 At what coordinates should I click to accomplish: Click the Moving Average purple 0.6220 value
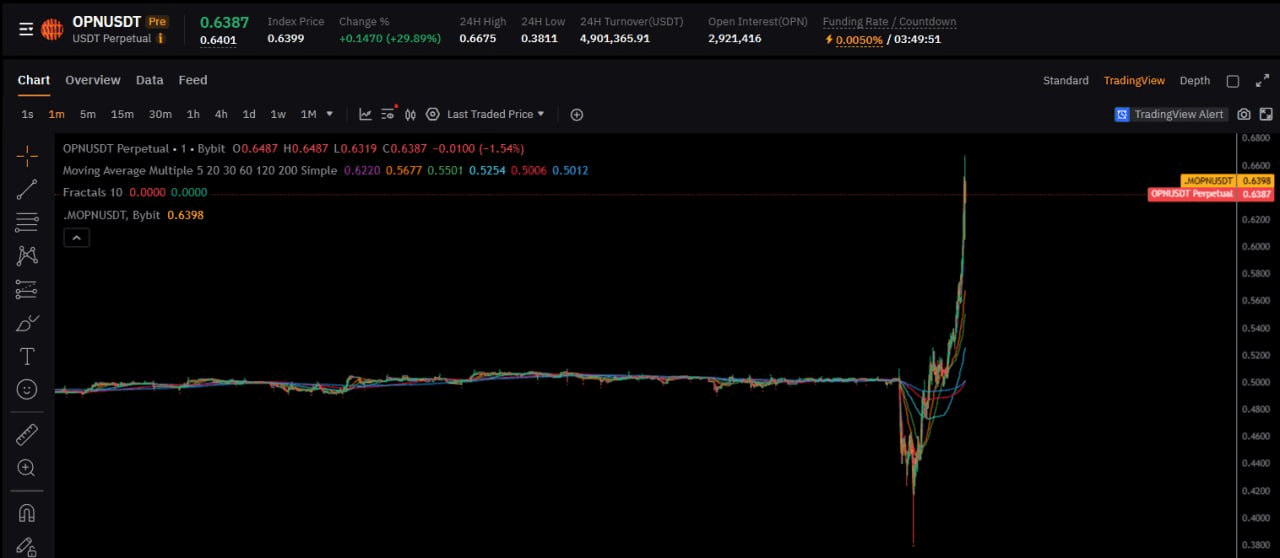360,170
